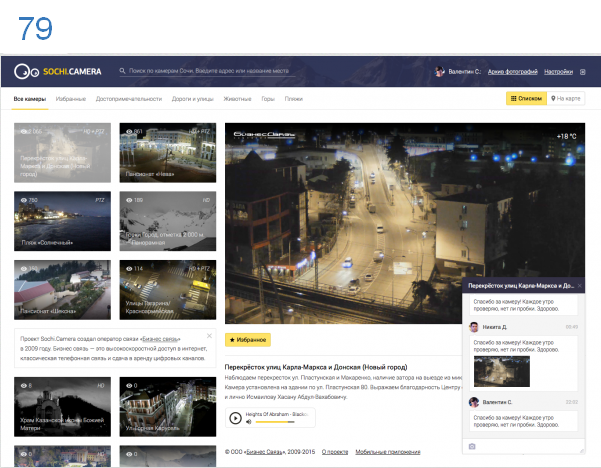This screenshot has width=601, height=468.
Task: Close the chat comments panel
Action: tap(579, 285)
